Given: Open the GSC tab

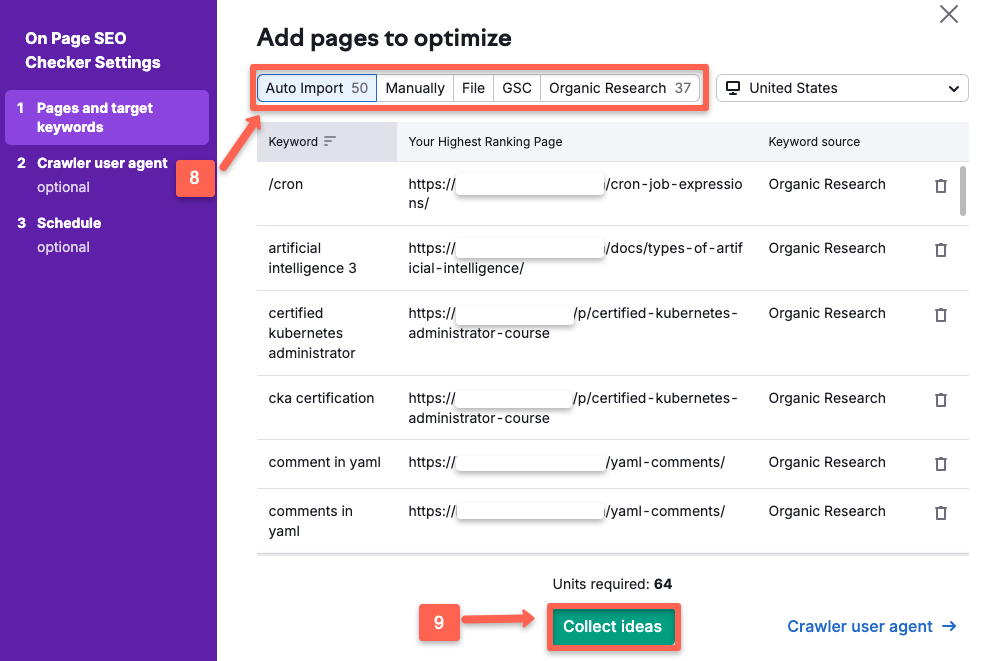Looking at the screenshot, I should pyautogui.click(x=517, y=88).
